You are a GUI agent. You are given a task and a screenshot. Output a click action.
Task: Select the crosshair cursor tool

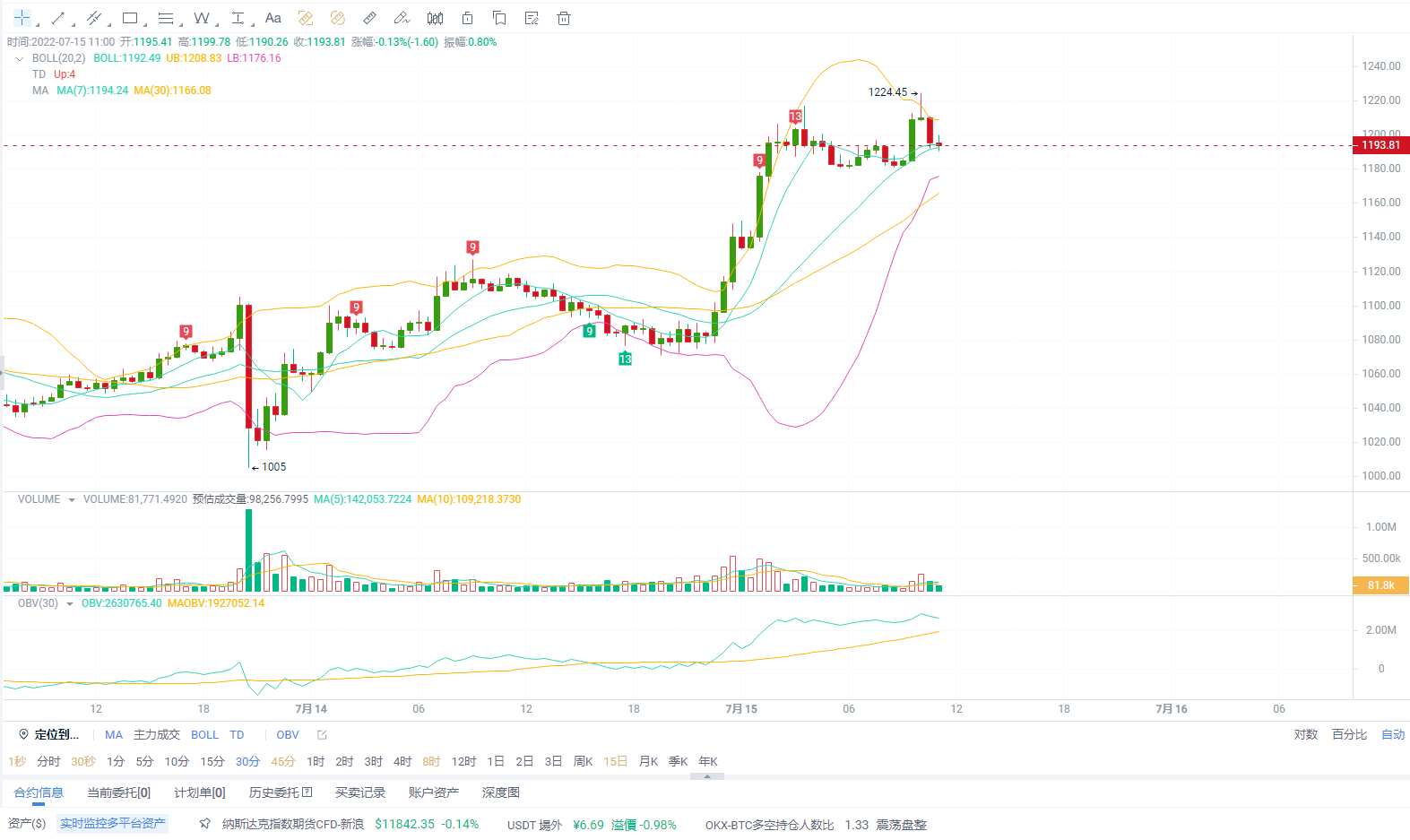click(22, 18)
